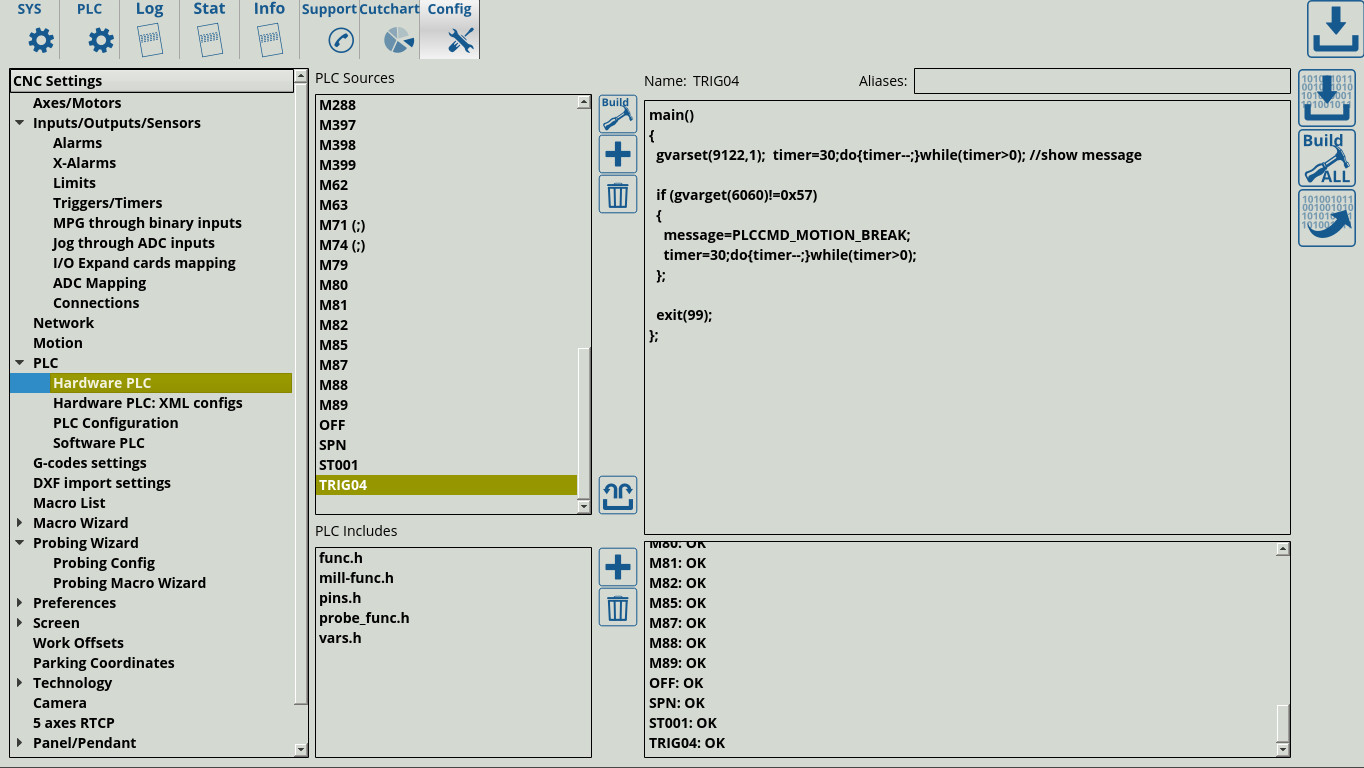Add a new PLC source with plus icon
Image resolution: width=1364 pixels, height=768 pixels.
click(617, 154)
